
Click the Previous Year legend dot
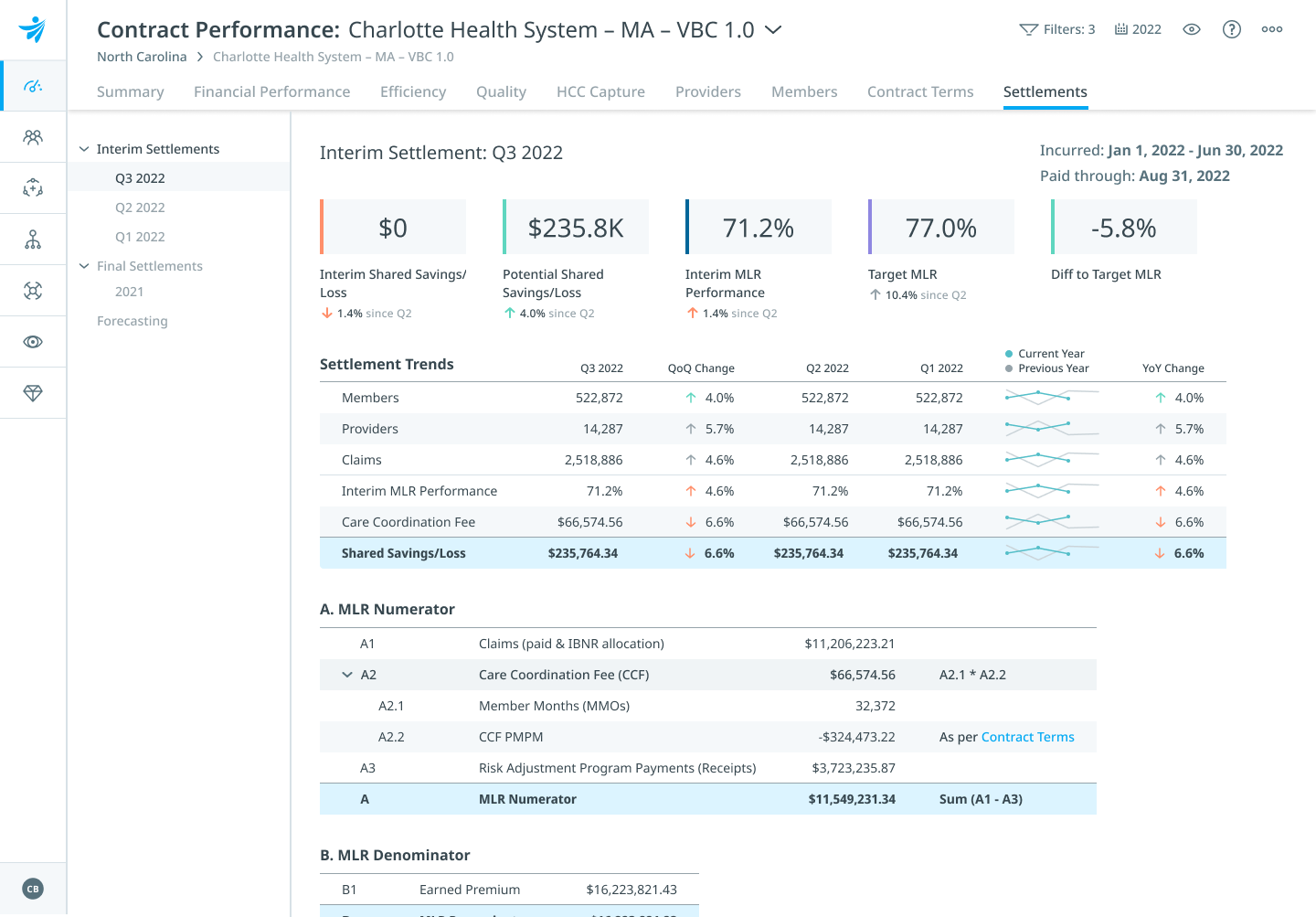(x=1009, y=368)
